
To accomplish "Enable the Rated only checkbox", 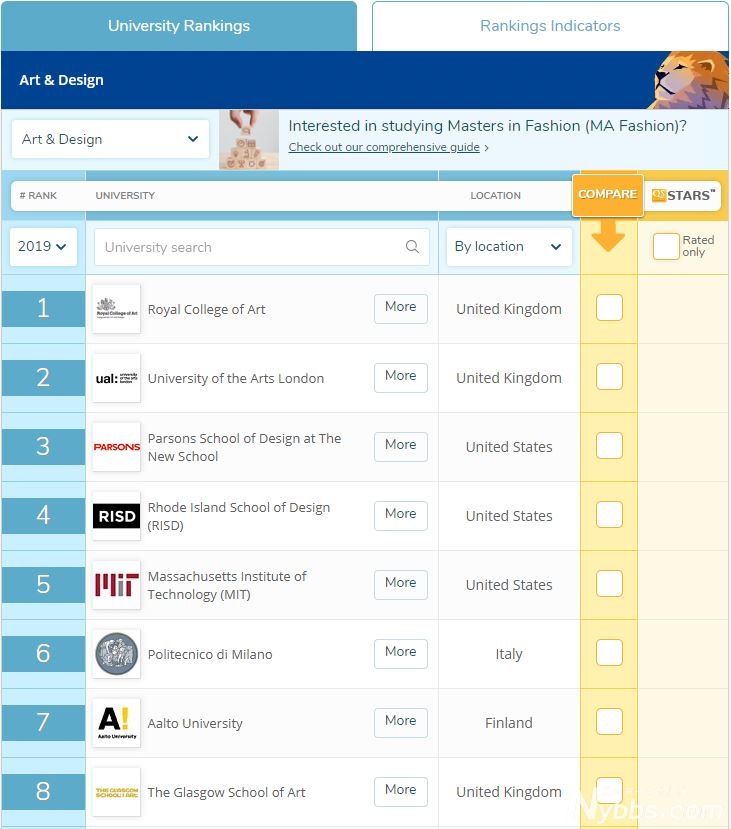I will [x=666, y=246].
